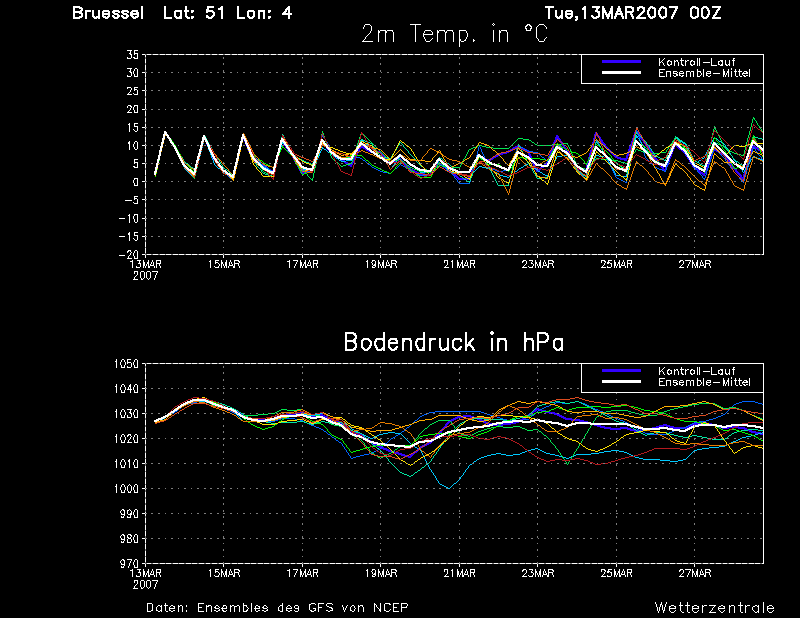800x618 pixels.
Task: Click the 'Bruessel Lat: 51 Lon: 4' header
Action: tap(182, 13)
